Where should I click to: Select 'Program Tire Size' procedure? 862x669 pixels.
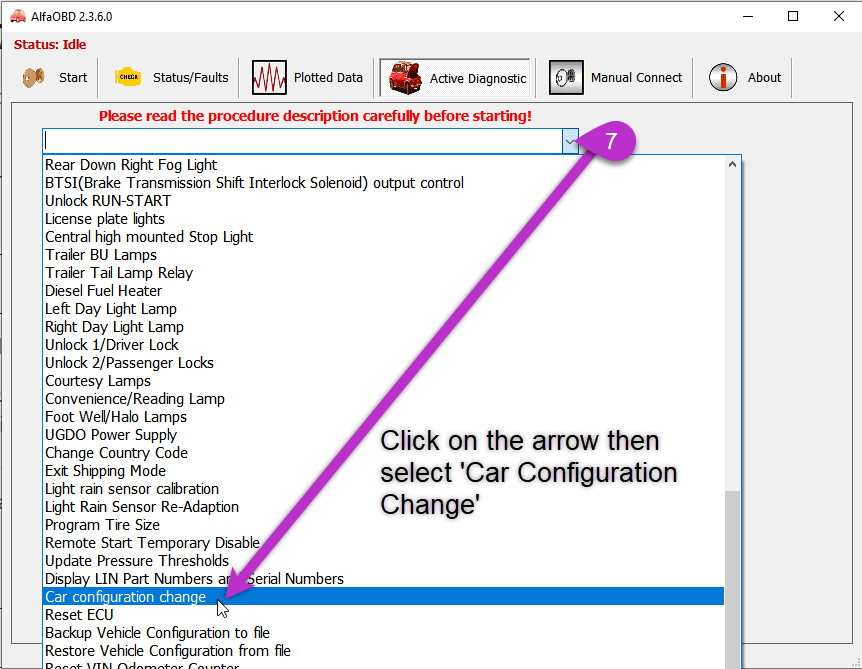coord(383,525)
